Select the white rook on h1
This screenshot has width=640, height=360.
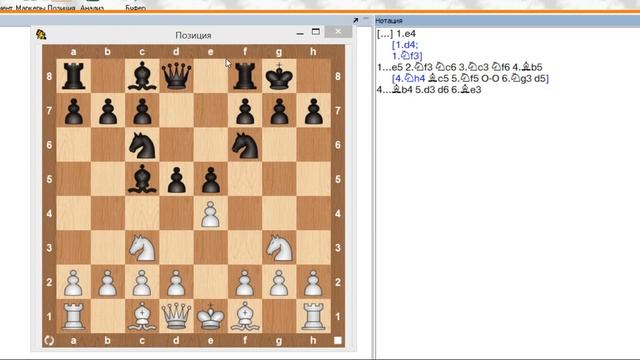point(313,316)
